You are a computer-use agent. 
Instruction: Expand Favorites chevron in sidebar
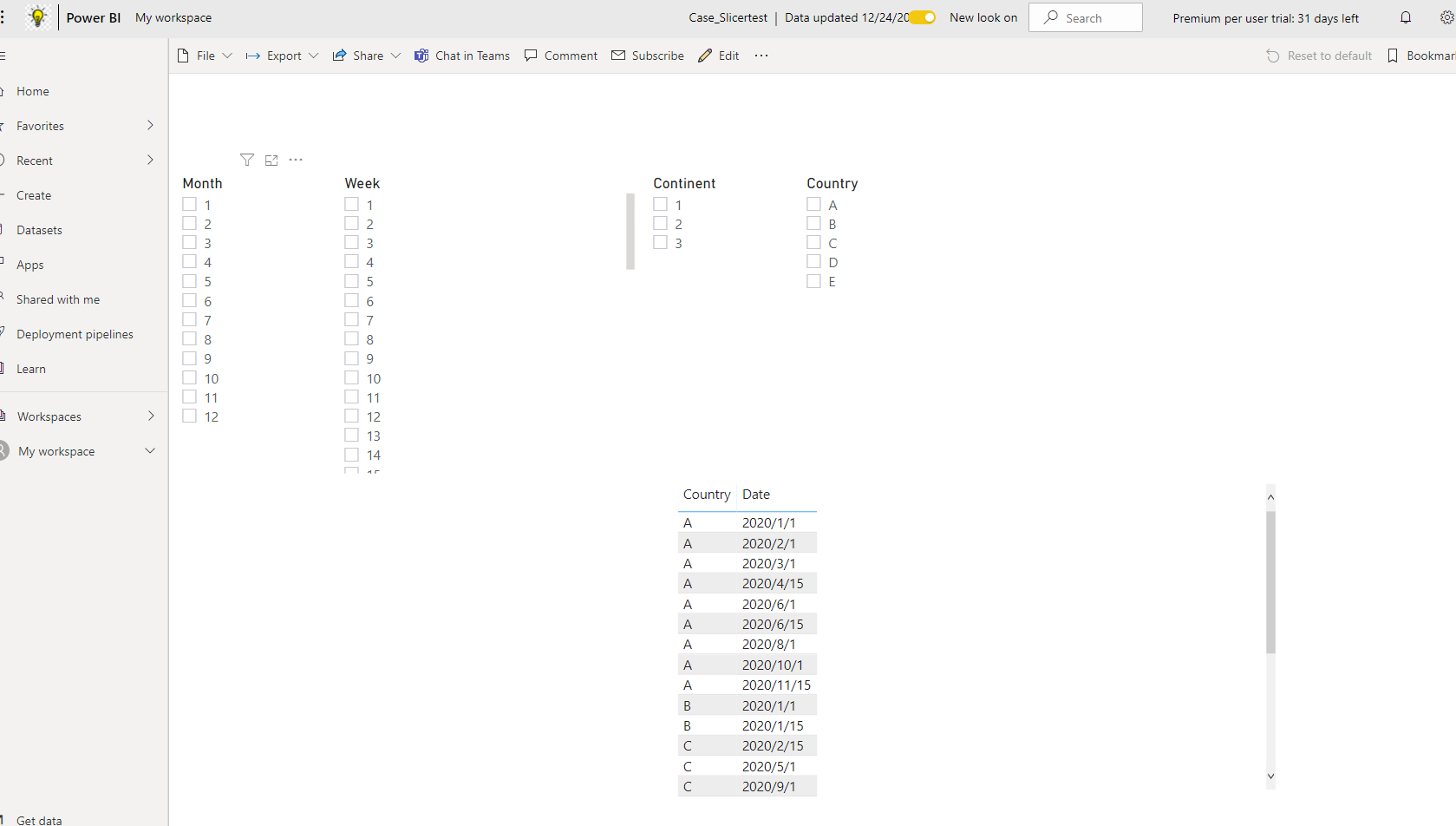(150, 126)
